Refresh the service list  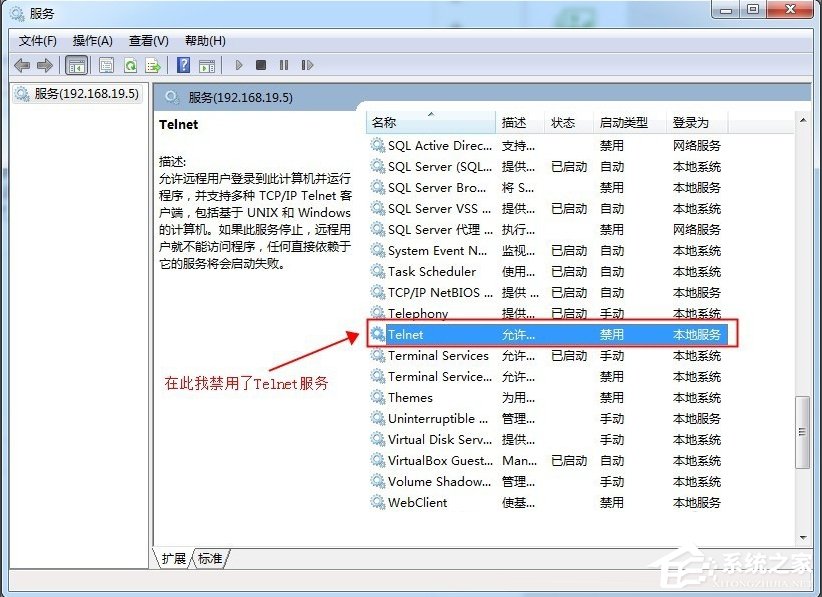(x=130, y=65)
